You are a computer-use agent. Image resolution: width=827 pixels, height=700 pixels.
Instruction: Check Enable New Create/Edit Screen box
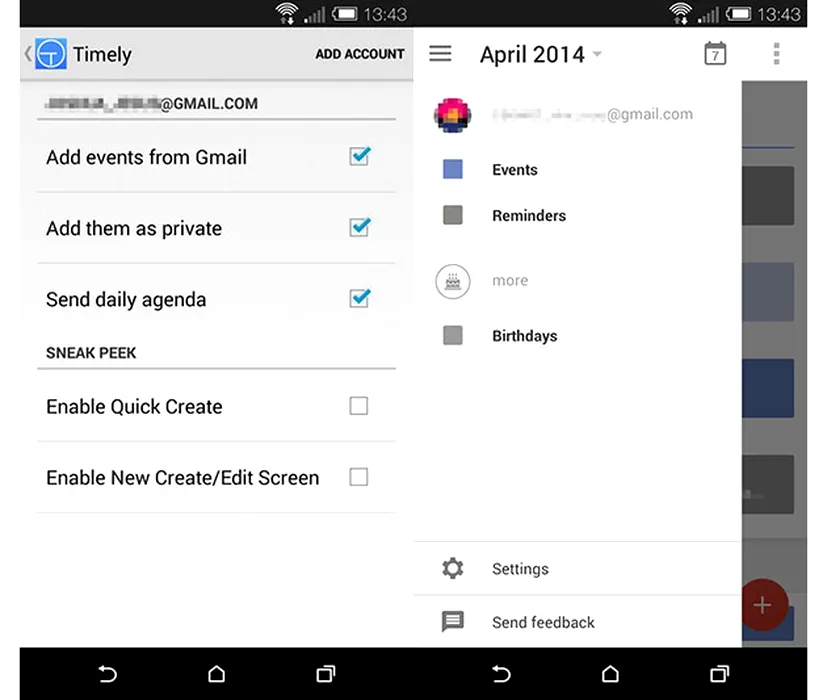(x=358, y=477)
